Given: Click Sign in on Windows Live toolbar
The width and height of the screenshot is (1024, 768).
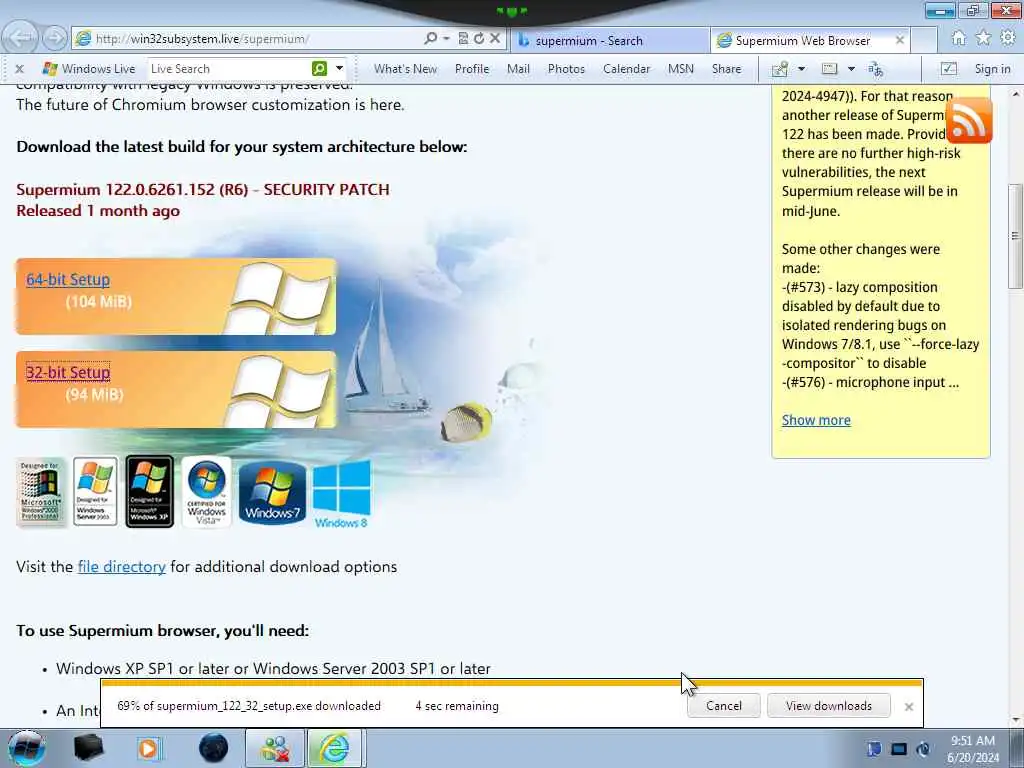Looking at the screenshot, I should point(992,69).
